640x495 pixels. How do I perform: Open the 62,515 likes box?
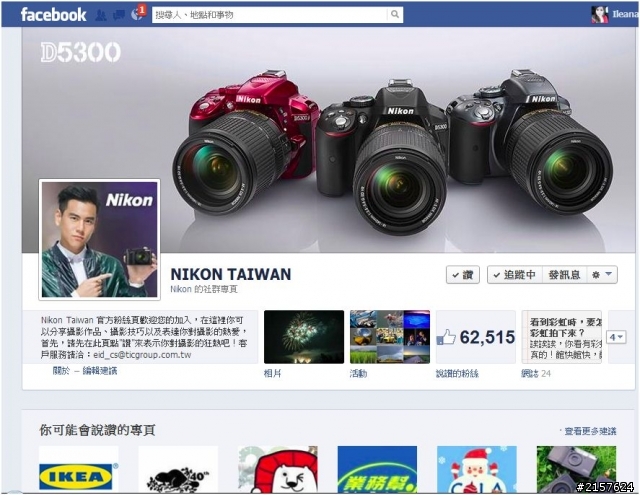click(x=476, y=337)
